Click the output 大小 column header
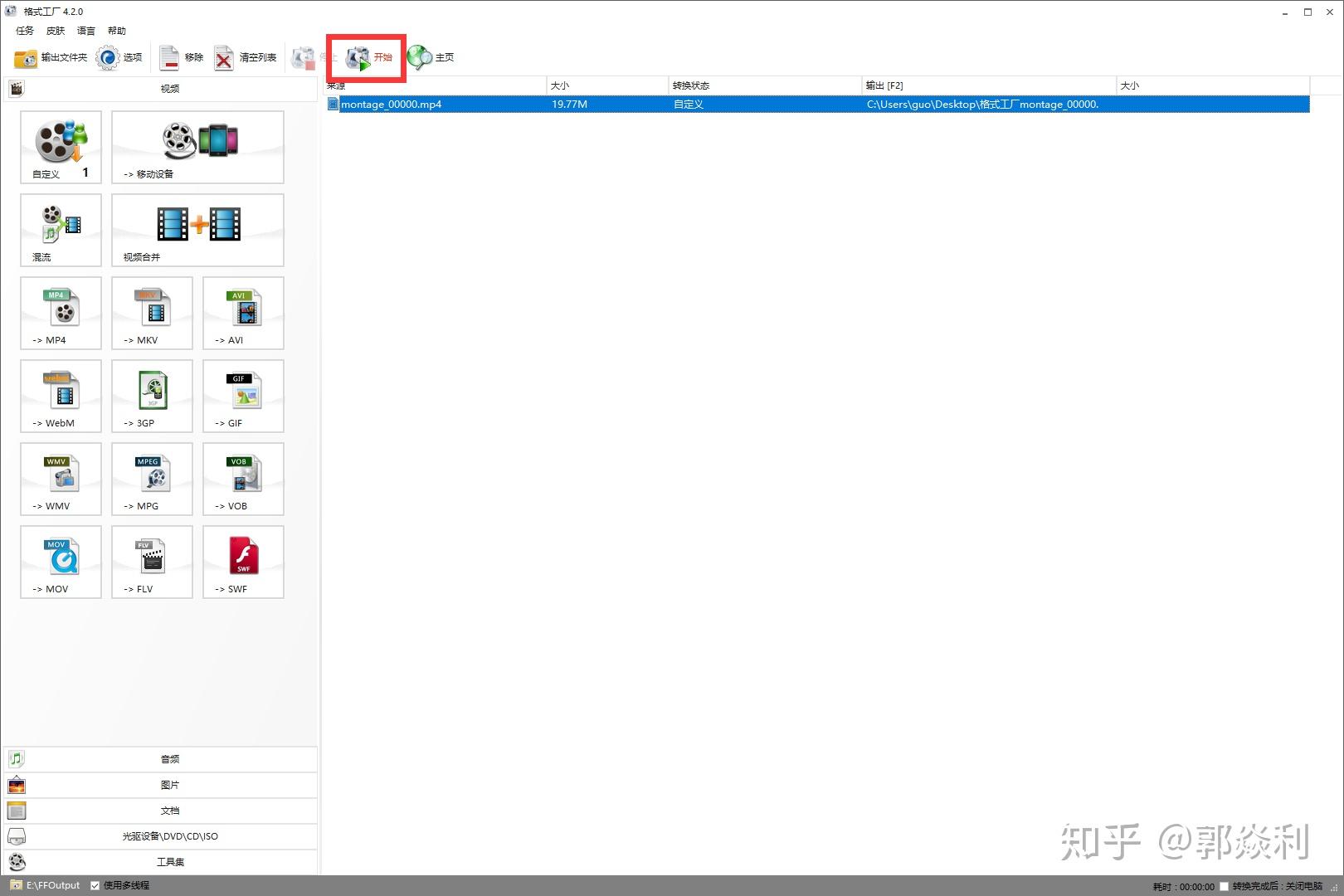This screenshot has width=1344, height=896. click(x=1213, y=85)
